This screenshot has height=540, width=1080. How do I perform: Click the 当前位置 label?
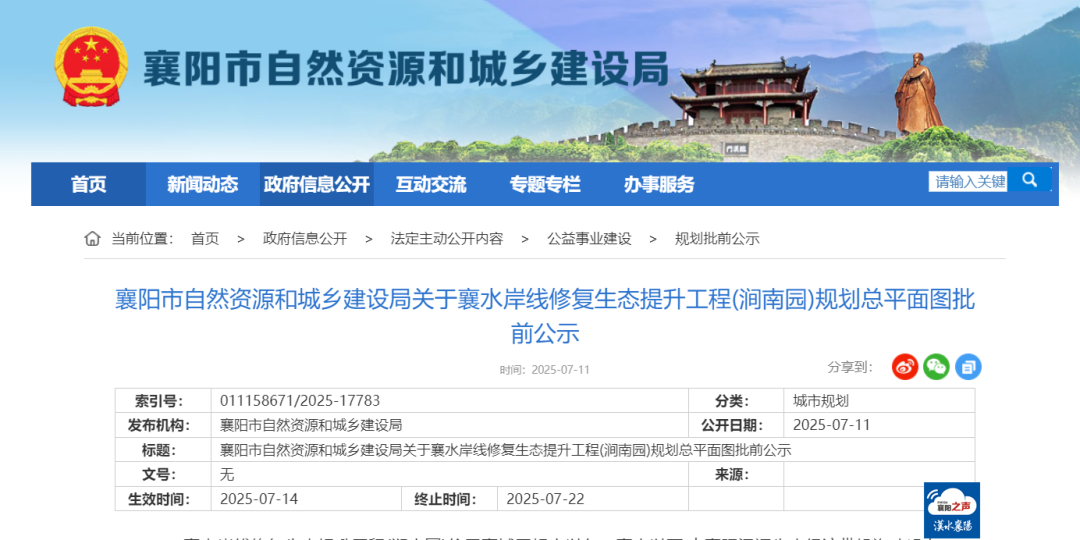pyautogui.click(x=142, y=239)
